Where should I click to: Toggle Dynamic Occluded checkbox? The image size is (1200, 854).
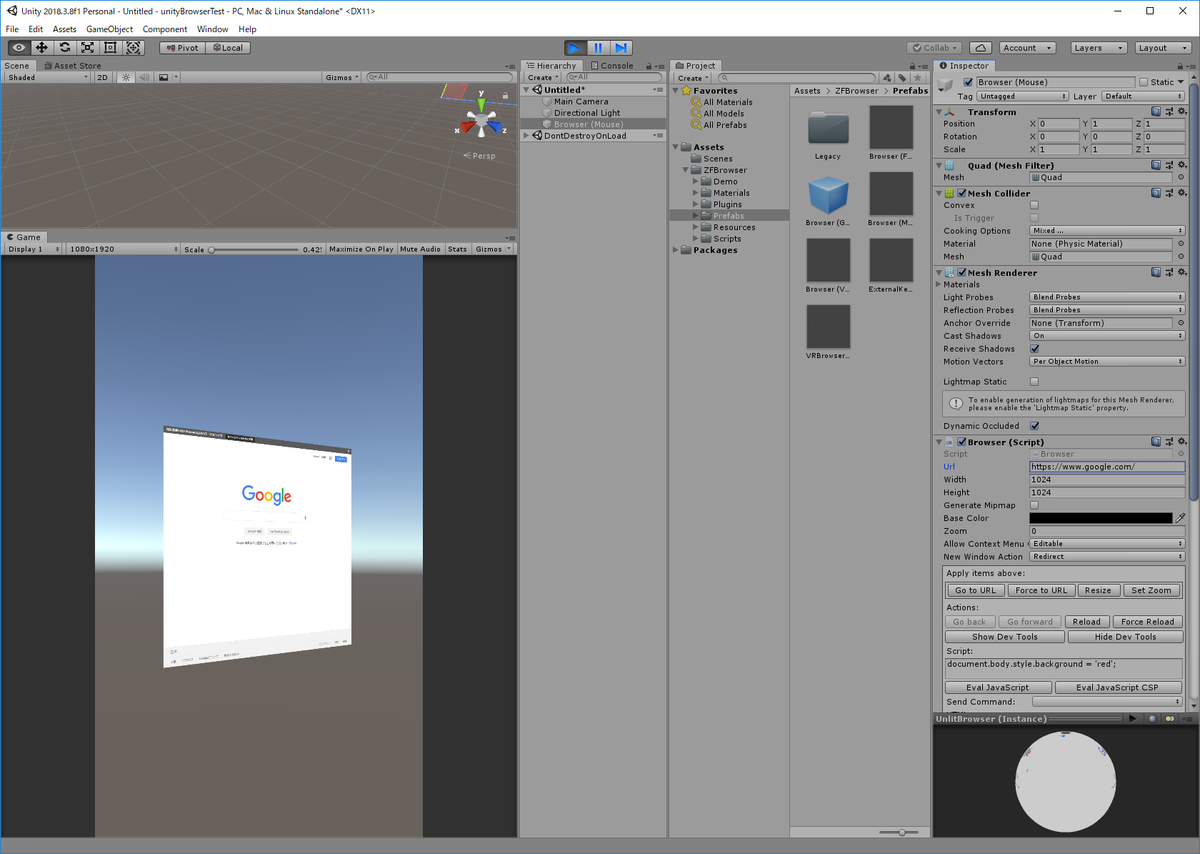pos(1034,426)
